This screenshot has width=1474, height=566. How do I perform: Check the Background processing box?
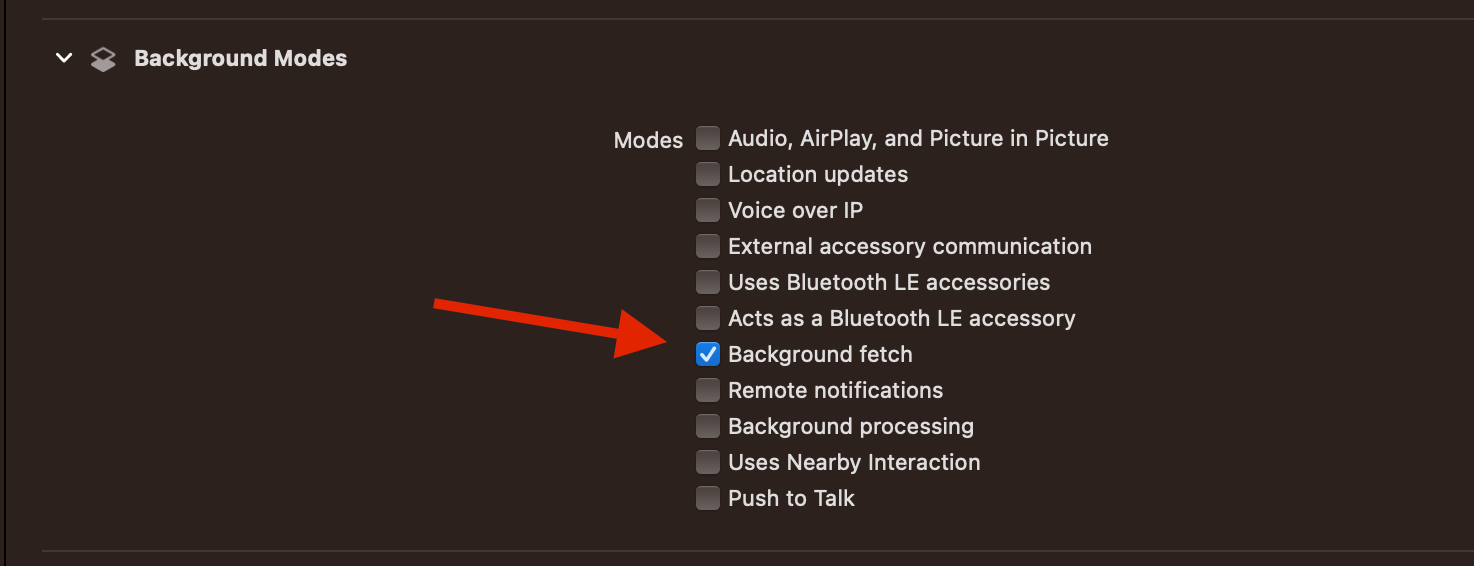(x=708, y=426)
